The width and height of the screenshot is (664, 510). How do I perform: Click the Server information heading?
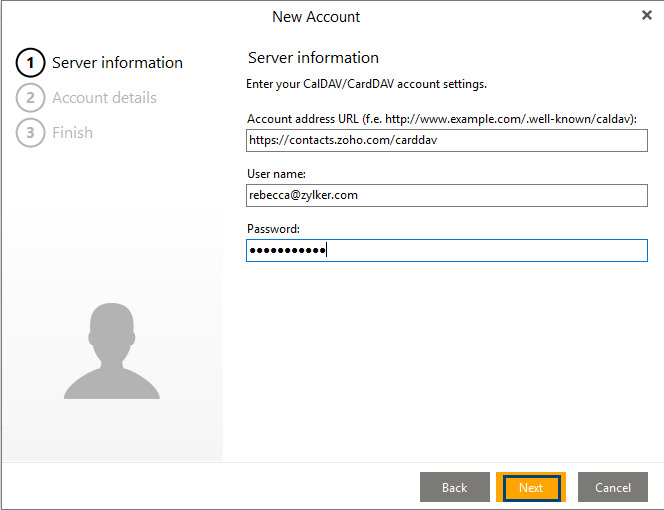click(x=313, y=58)
